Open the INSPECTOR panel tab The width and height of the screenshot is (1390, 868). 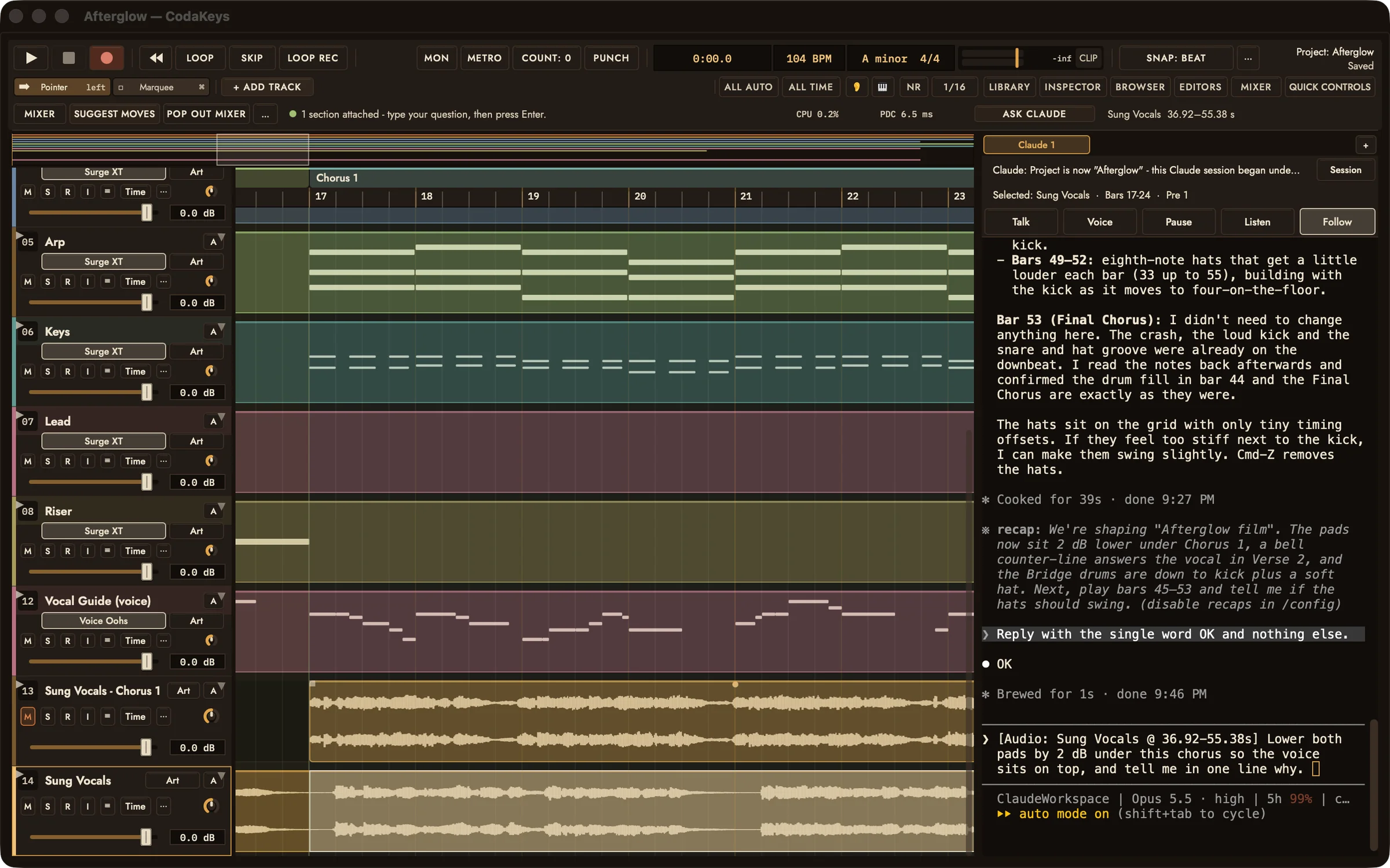click(x=1072, y=87)
